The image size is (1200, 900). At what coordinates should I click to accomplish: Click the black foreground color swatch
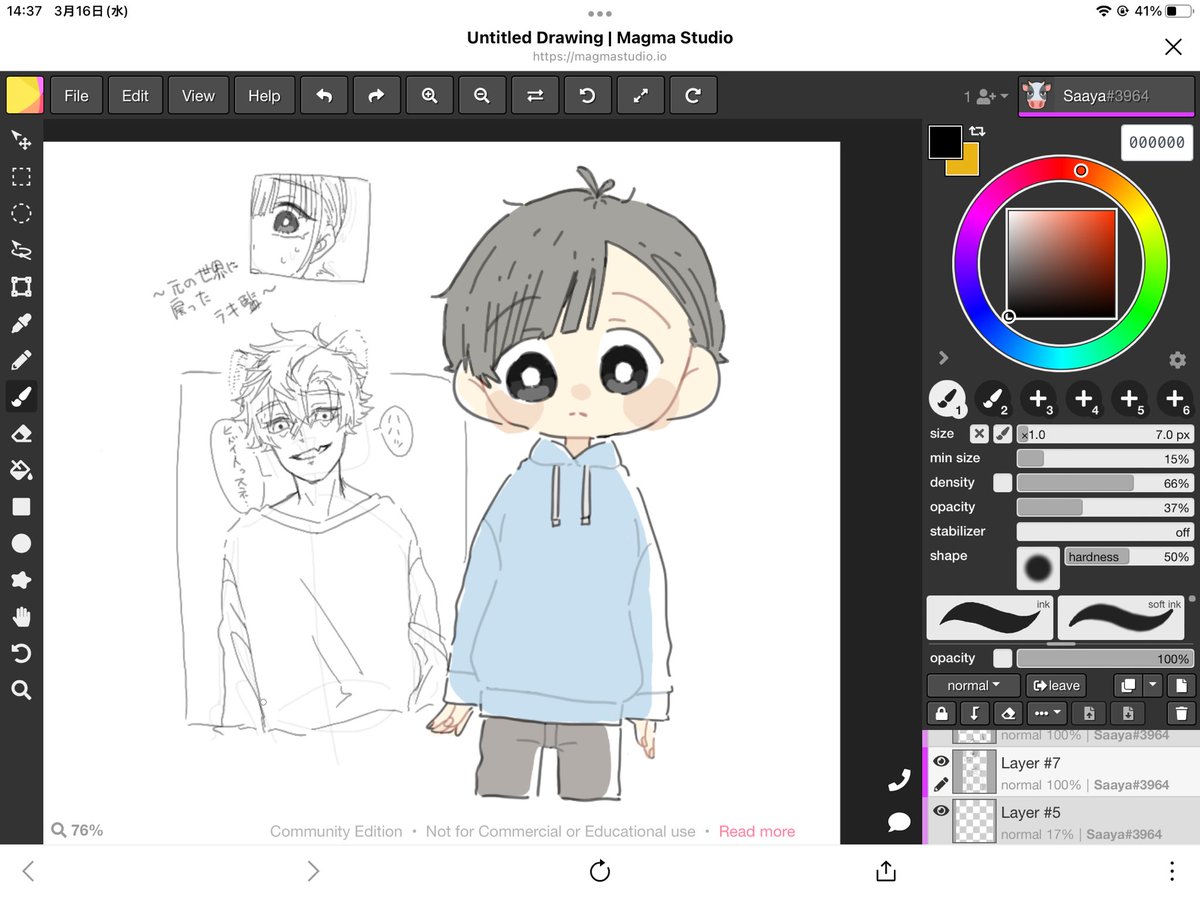pyautogui.click(x=945, y=141)
